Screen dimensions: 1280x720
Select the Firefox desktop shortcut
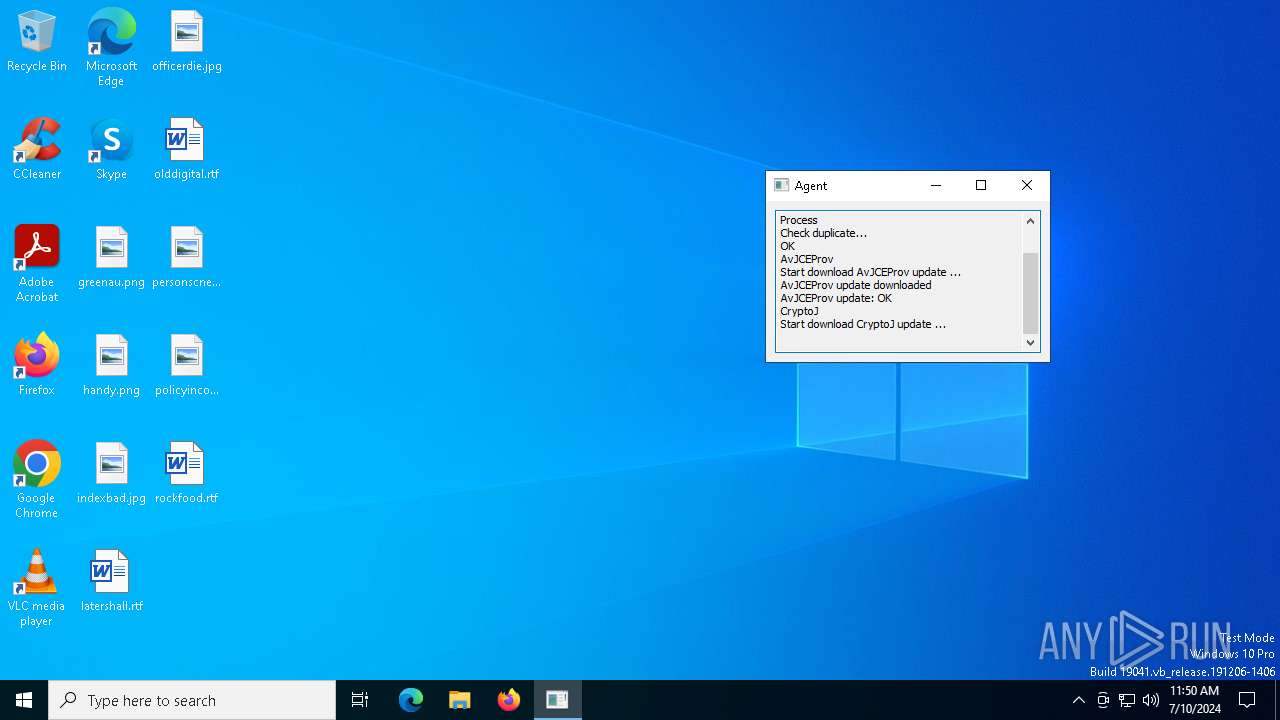pyautogui.click(x=37, y=366)
